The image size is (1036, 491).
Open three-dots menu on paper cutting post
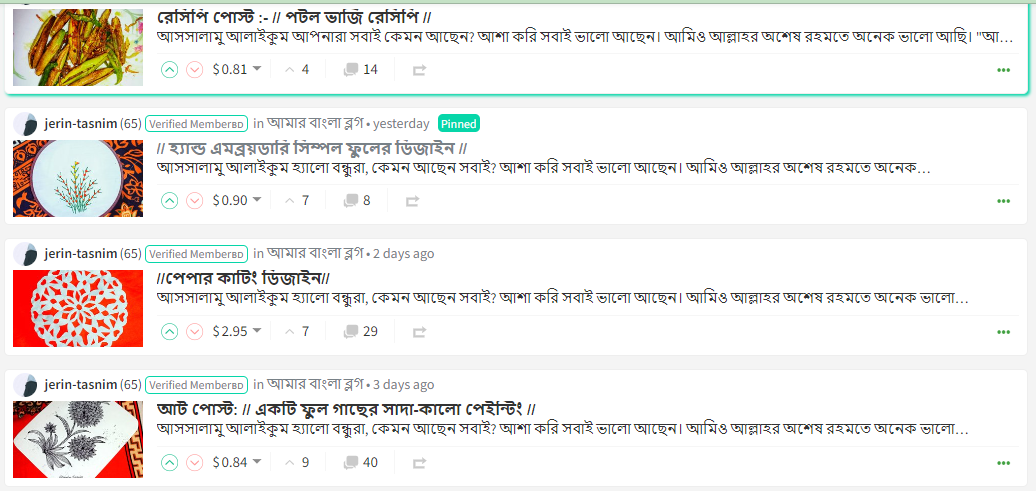coord(1003,332)
